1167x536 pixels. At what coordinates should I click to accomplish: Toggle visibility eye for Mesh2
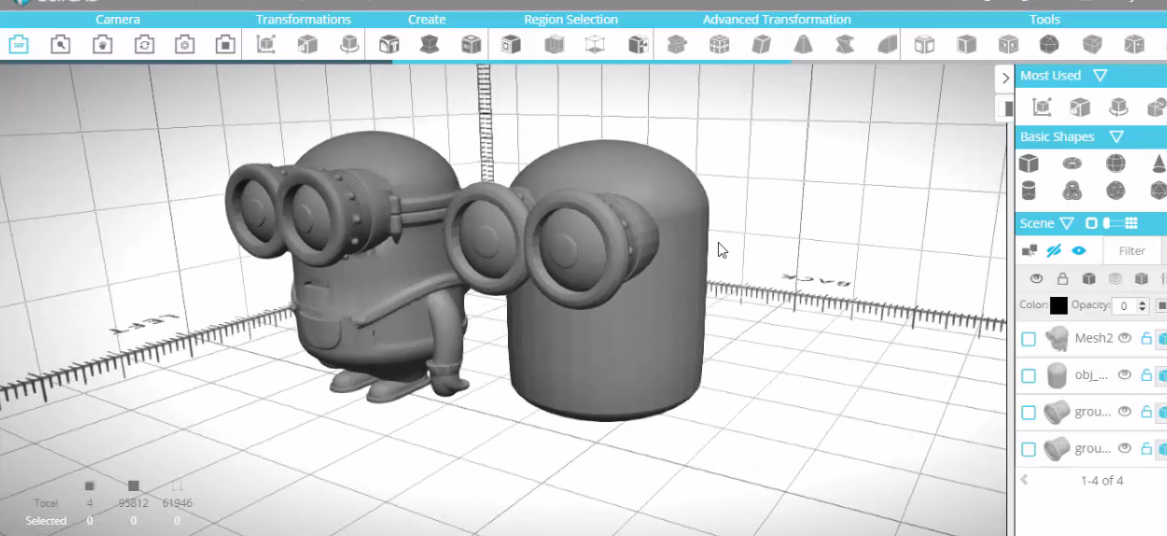click(x=1125, y=338)
